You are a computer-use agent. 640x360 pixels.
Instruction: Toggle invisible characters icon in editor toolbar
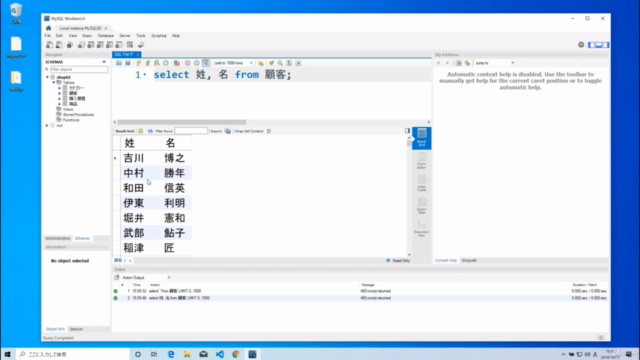(289, 63)
